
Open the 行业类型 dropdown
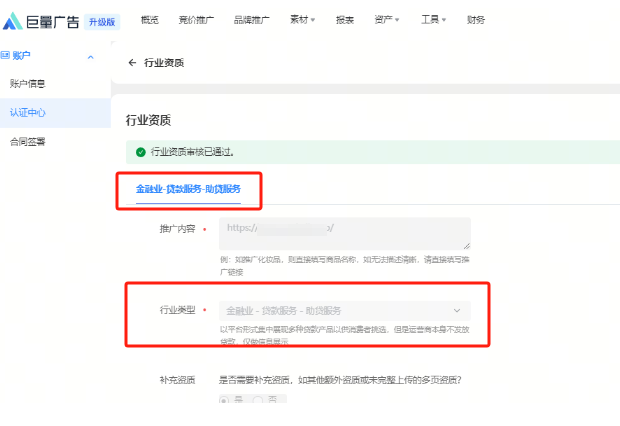tap(345, 311)
